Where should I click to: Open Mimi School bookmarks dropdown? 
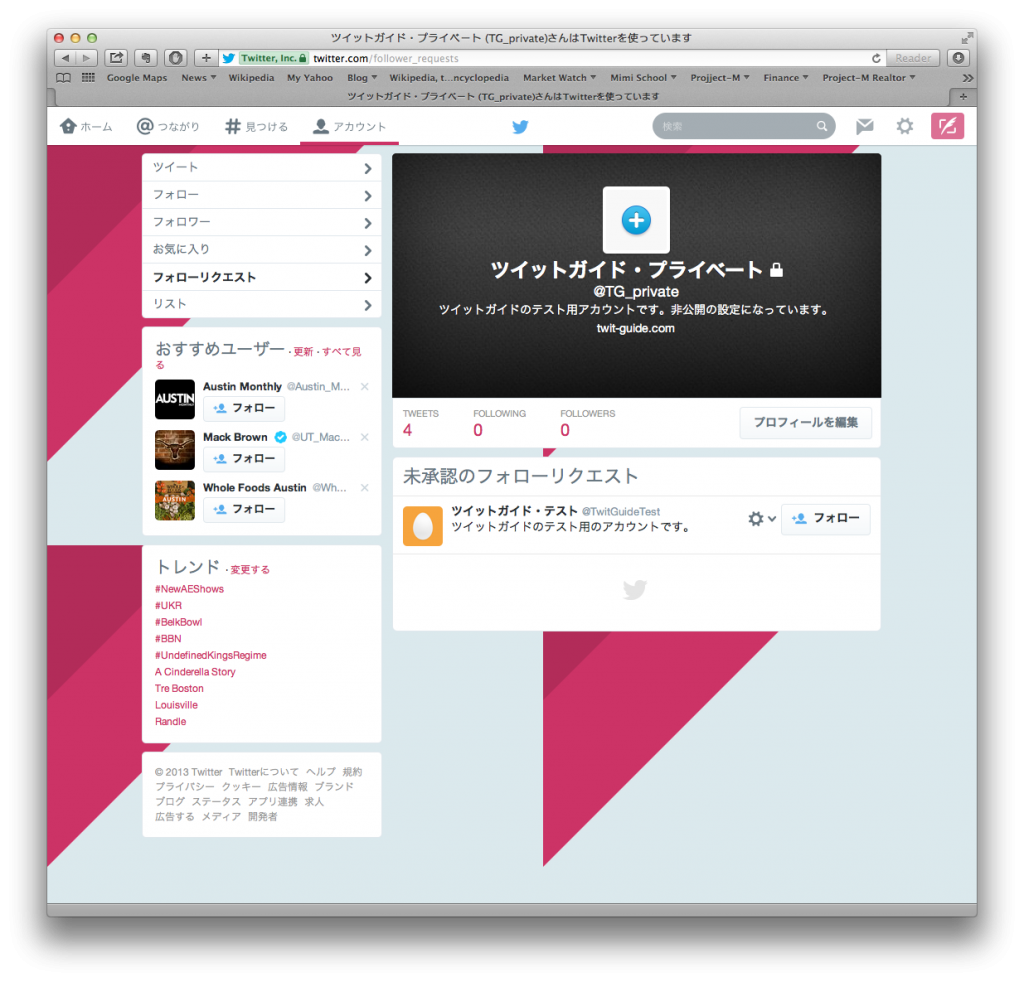click(643, 78)
